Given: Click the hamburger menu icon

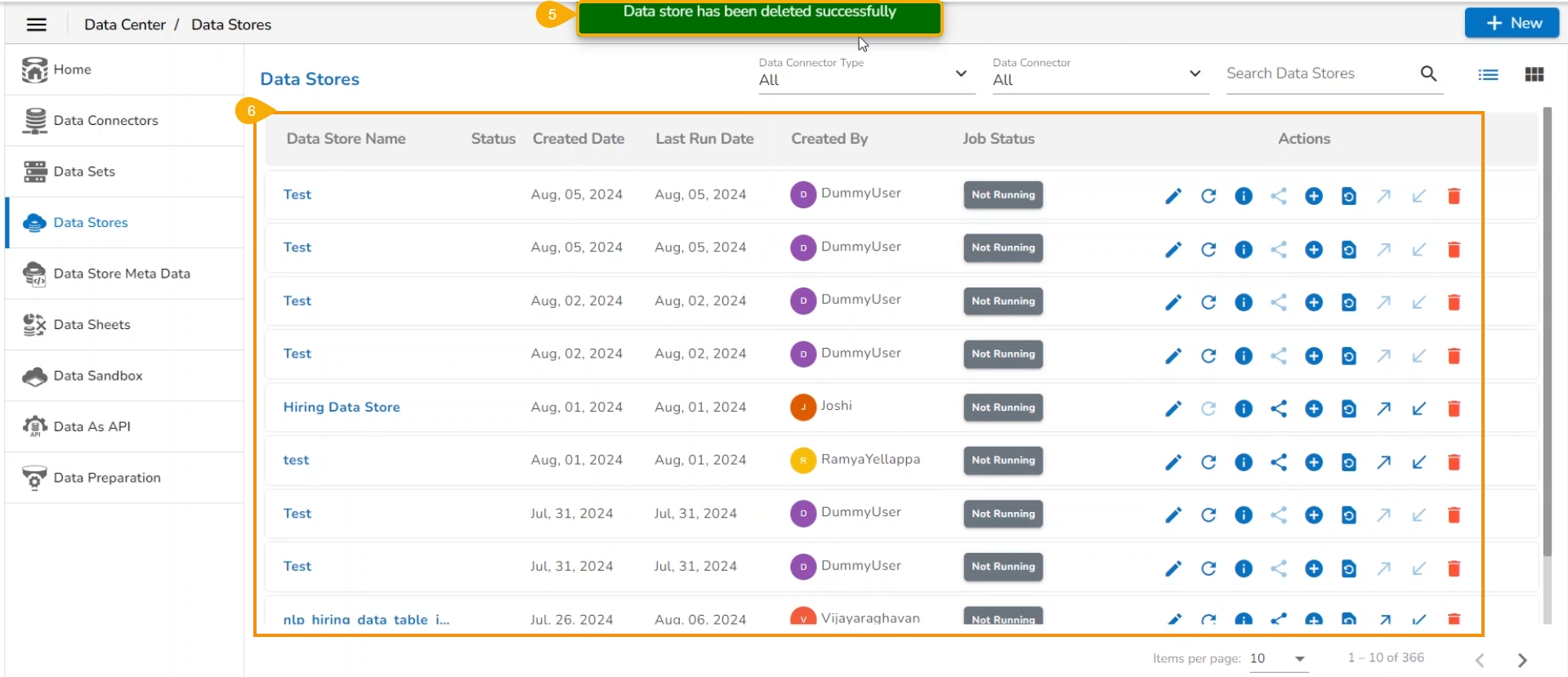Looking at the screenshot, I should click(x=37, y=24).
